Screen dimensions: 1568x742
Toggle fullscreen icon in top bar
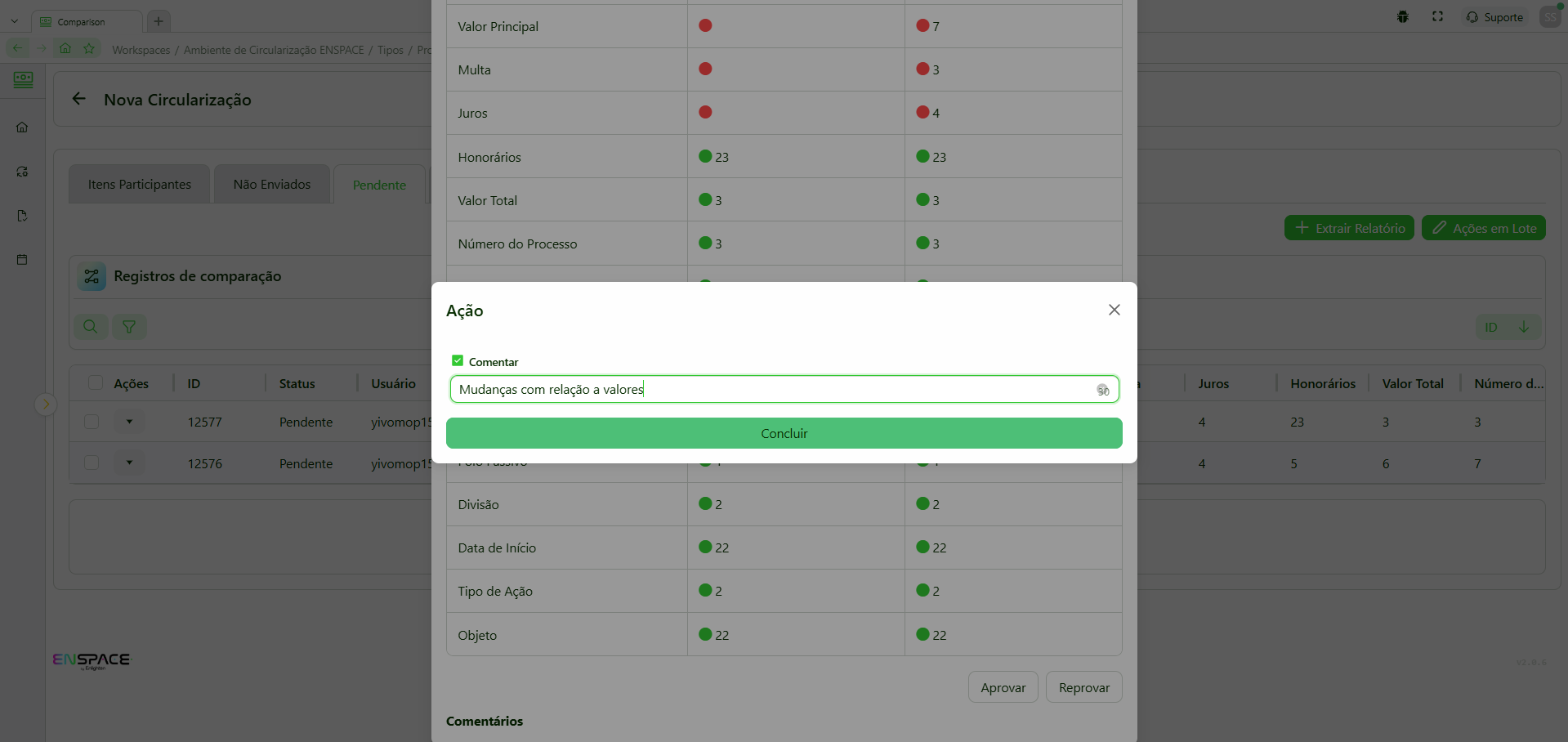coord(1437,16)
